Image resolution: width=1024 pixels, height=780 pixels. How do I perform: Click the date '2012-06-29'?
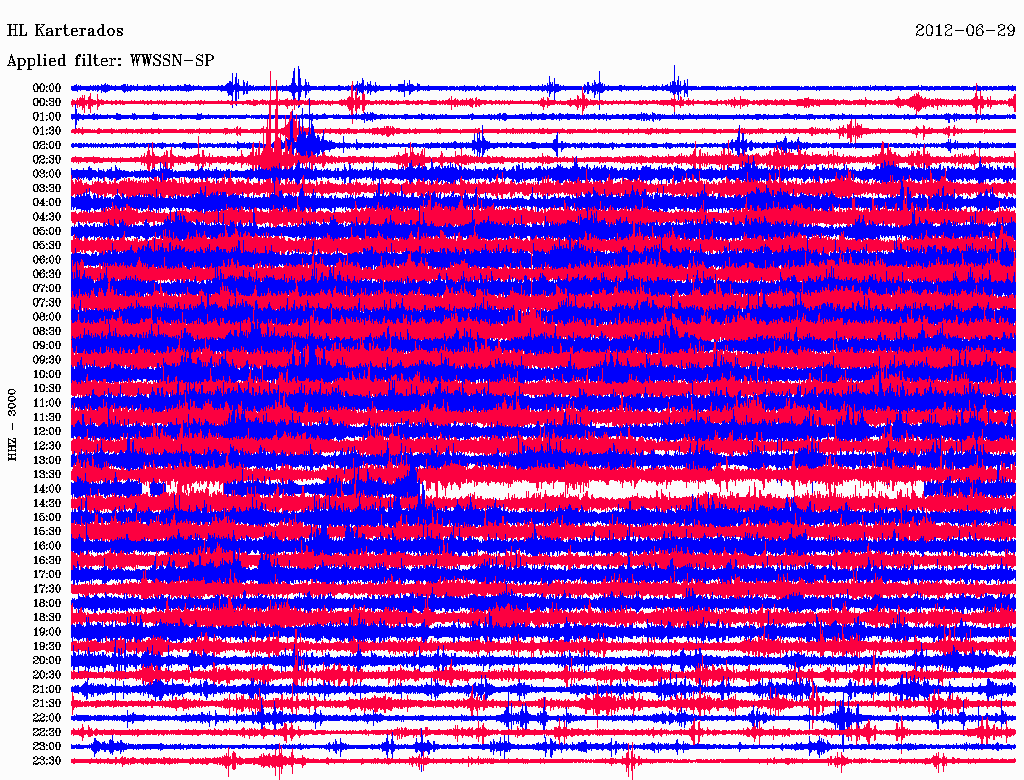965,31
